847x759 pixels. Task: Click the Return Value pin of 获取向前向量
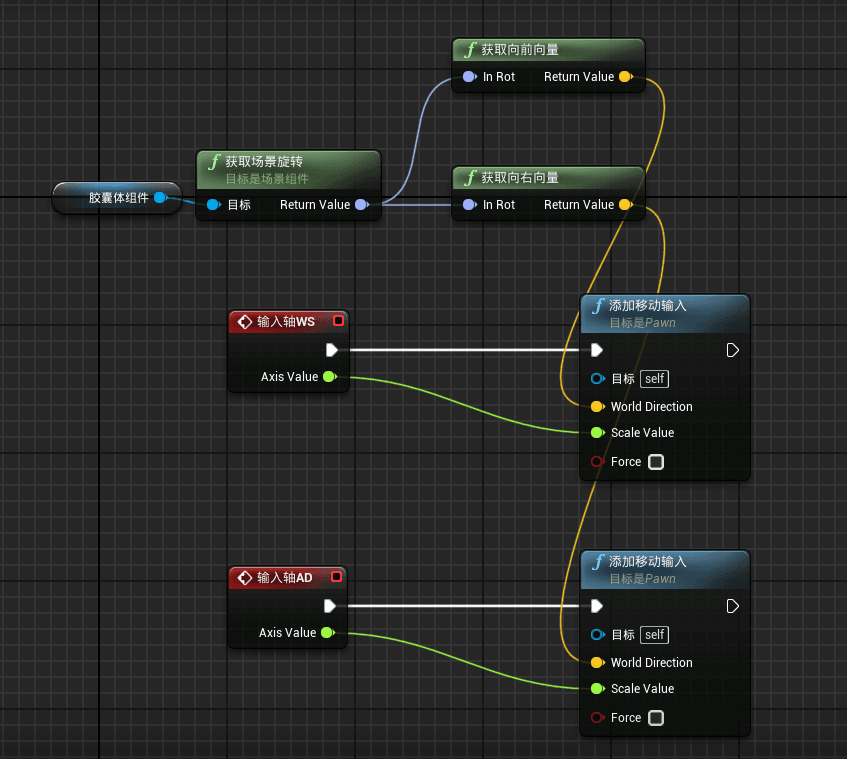625,77
